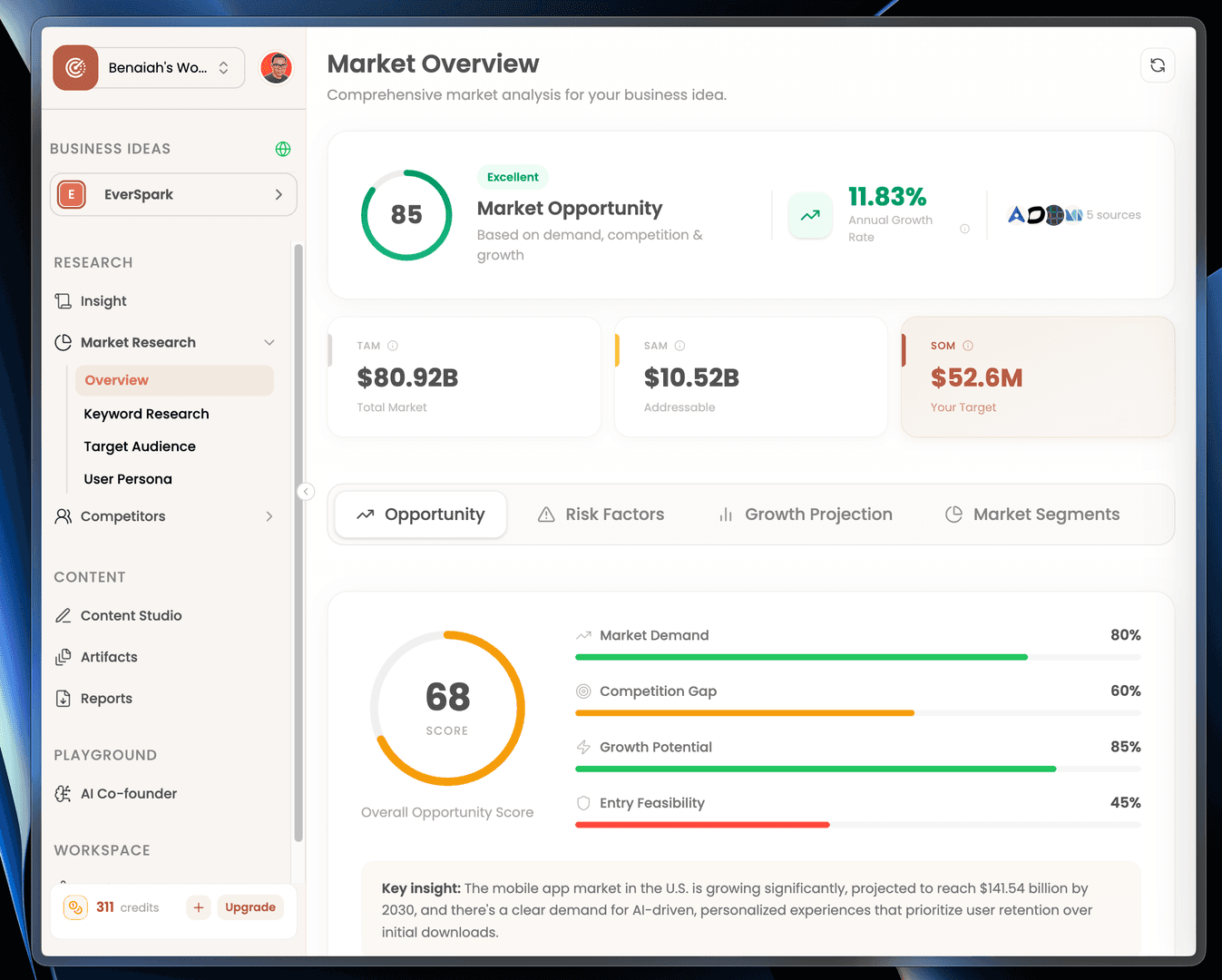Open the EverSpark business idea selector
The width and height of the screenshot is (1222, 980).
pyautogui.click(x=173, y=194)
